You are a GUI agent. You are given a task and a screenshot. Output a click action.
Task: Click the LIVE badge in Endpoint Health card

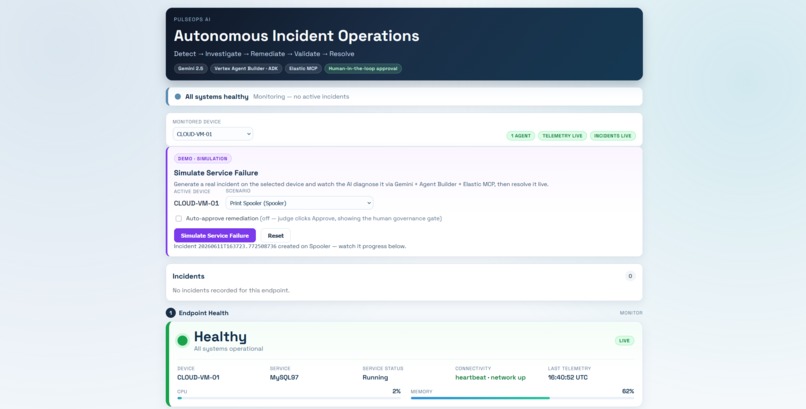coord(625,341)
